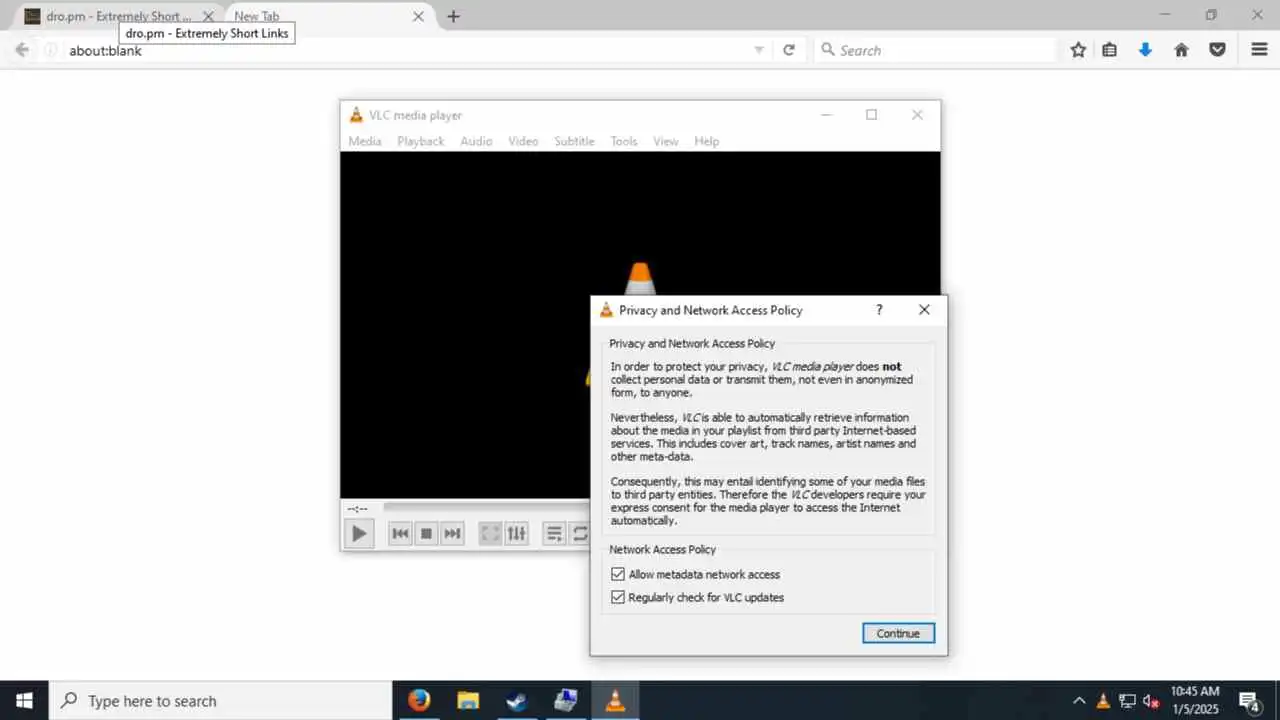Image resolution: width=1280 pixels, height=720 pixels.
Task: Click the VLC loop mode button
Action: [x=580, y=534]
